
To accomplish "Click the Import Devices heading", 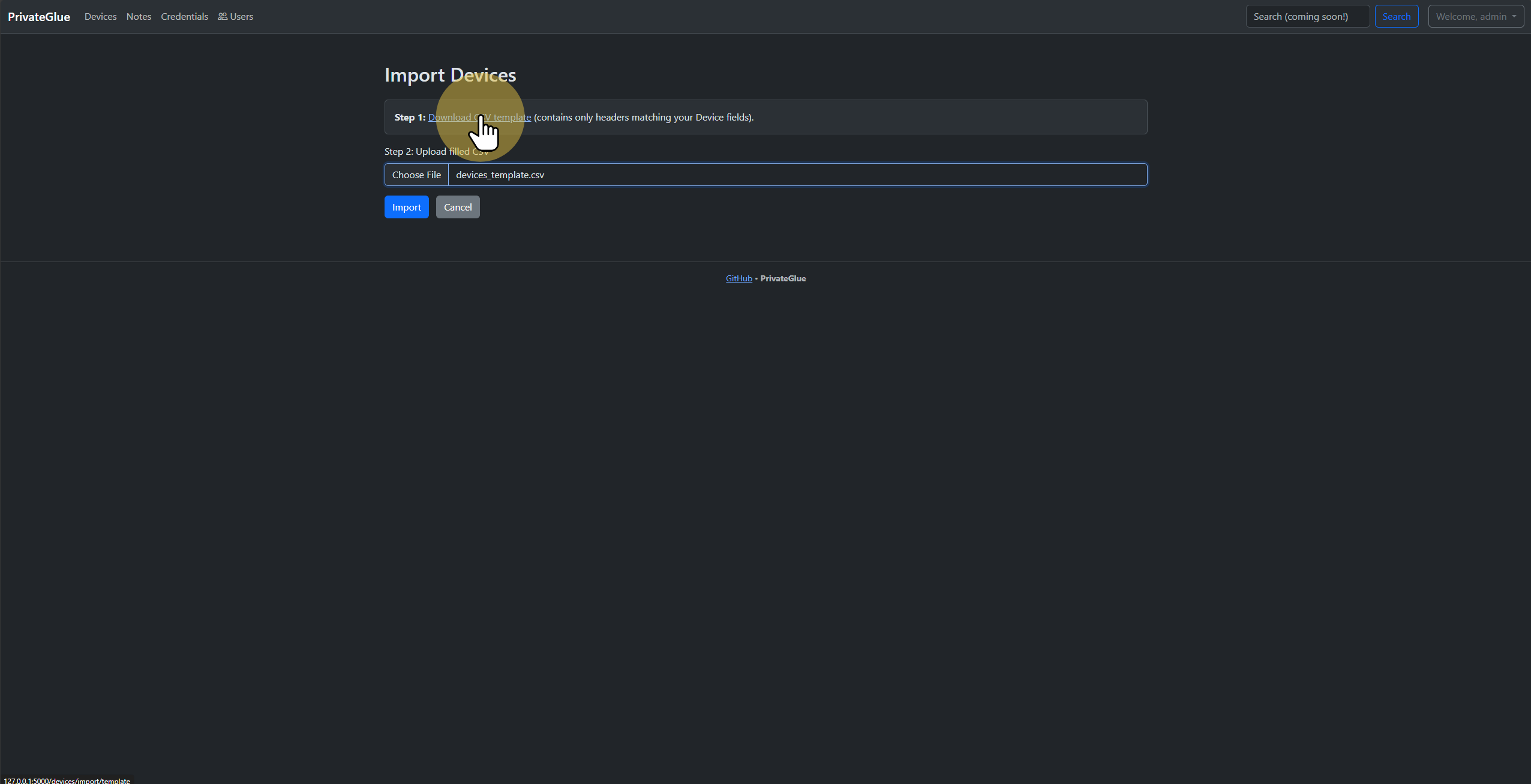I will [x=450, y=76].
